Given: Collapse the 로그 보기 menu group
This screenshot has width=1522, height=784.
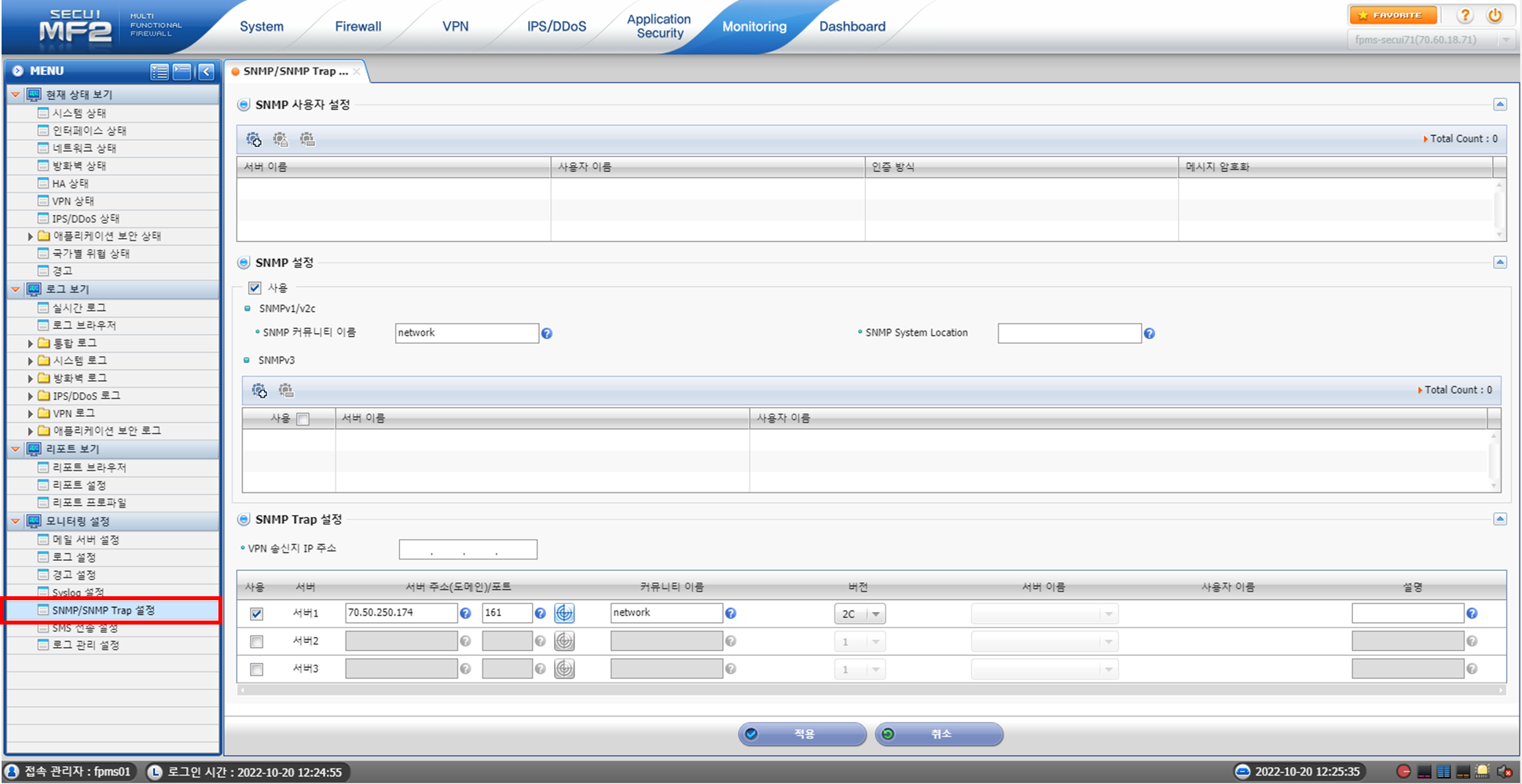Looking at the screenshot, I should [15, 289].
